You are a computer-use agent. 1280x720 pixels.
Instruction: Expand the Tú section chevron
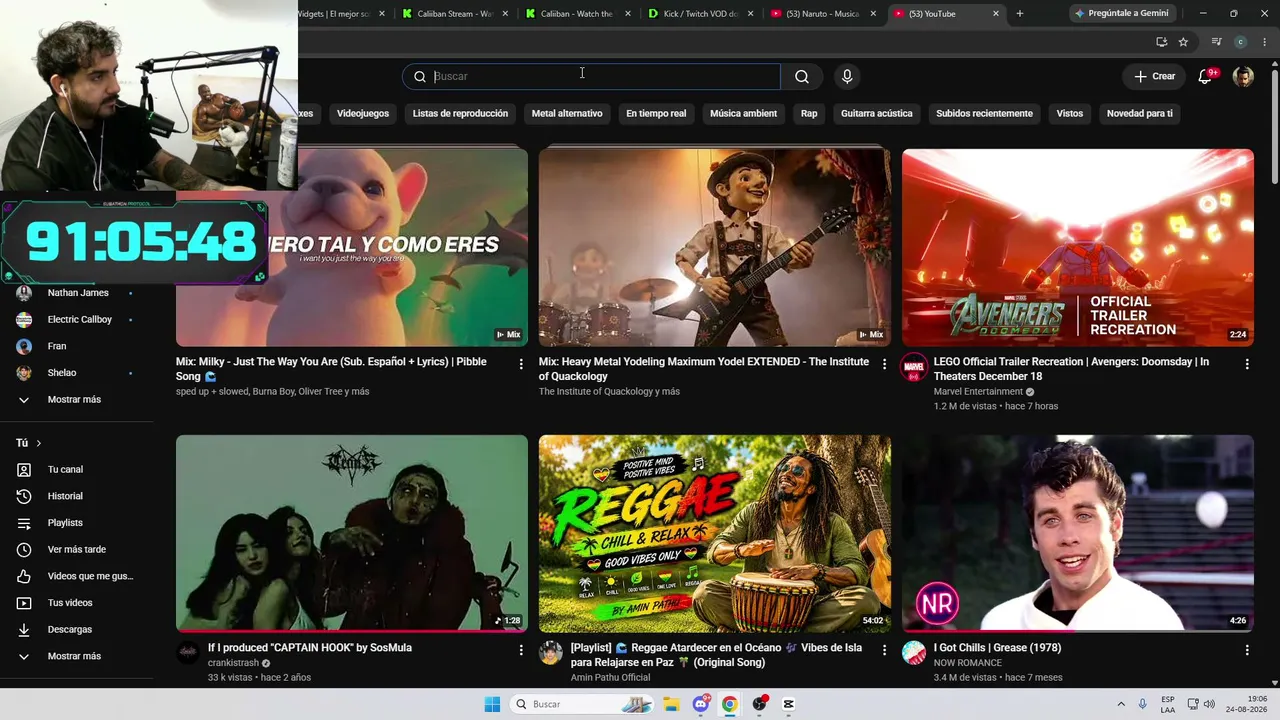point(39,443)
